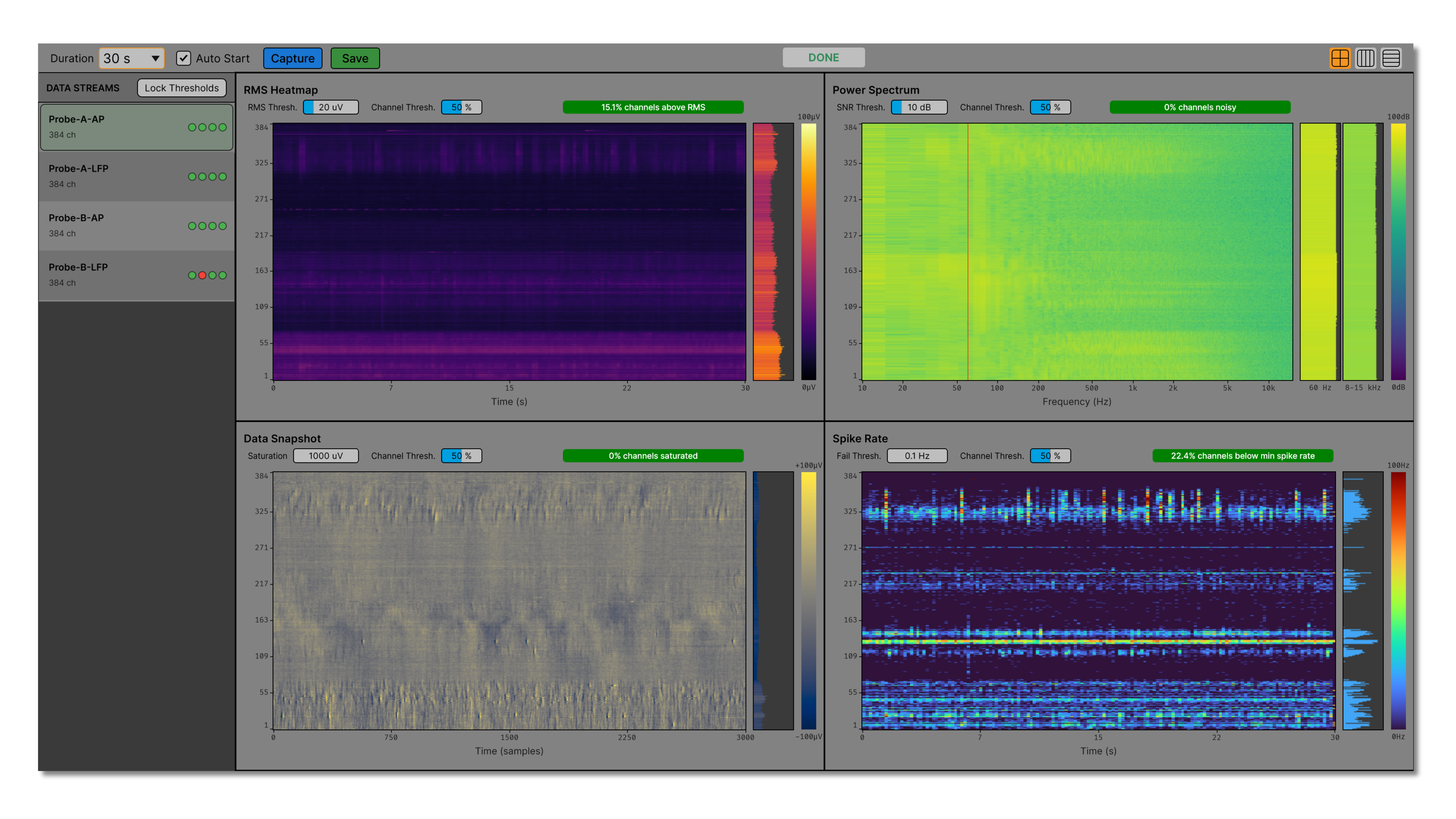
Task: Click the 60 Hz power column
Action: tap(1320, 251)
